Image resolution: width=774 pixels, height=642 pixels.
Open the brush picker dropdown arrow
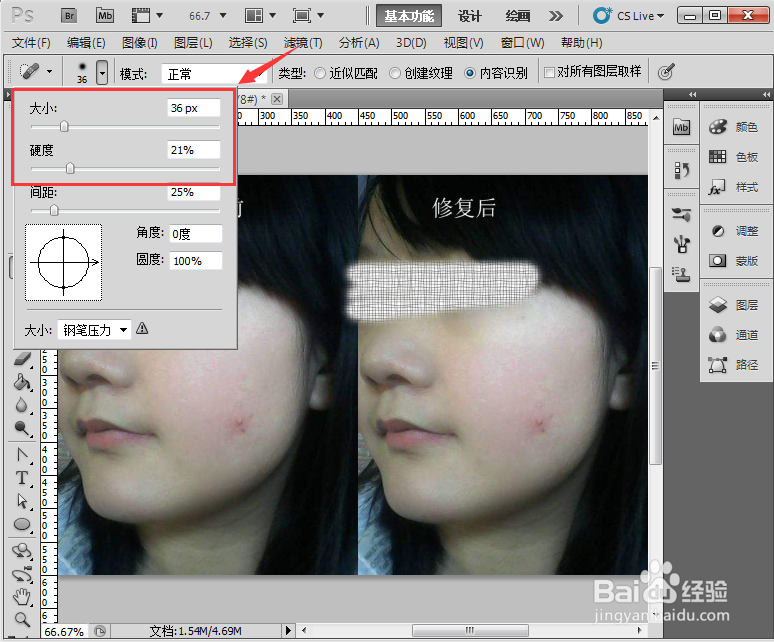(102, 73)
